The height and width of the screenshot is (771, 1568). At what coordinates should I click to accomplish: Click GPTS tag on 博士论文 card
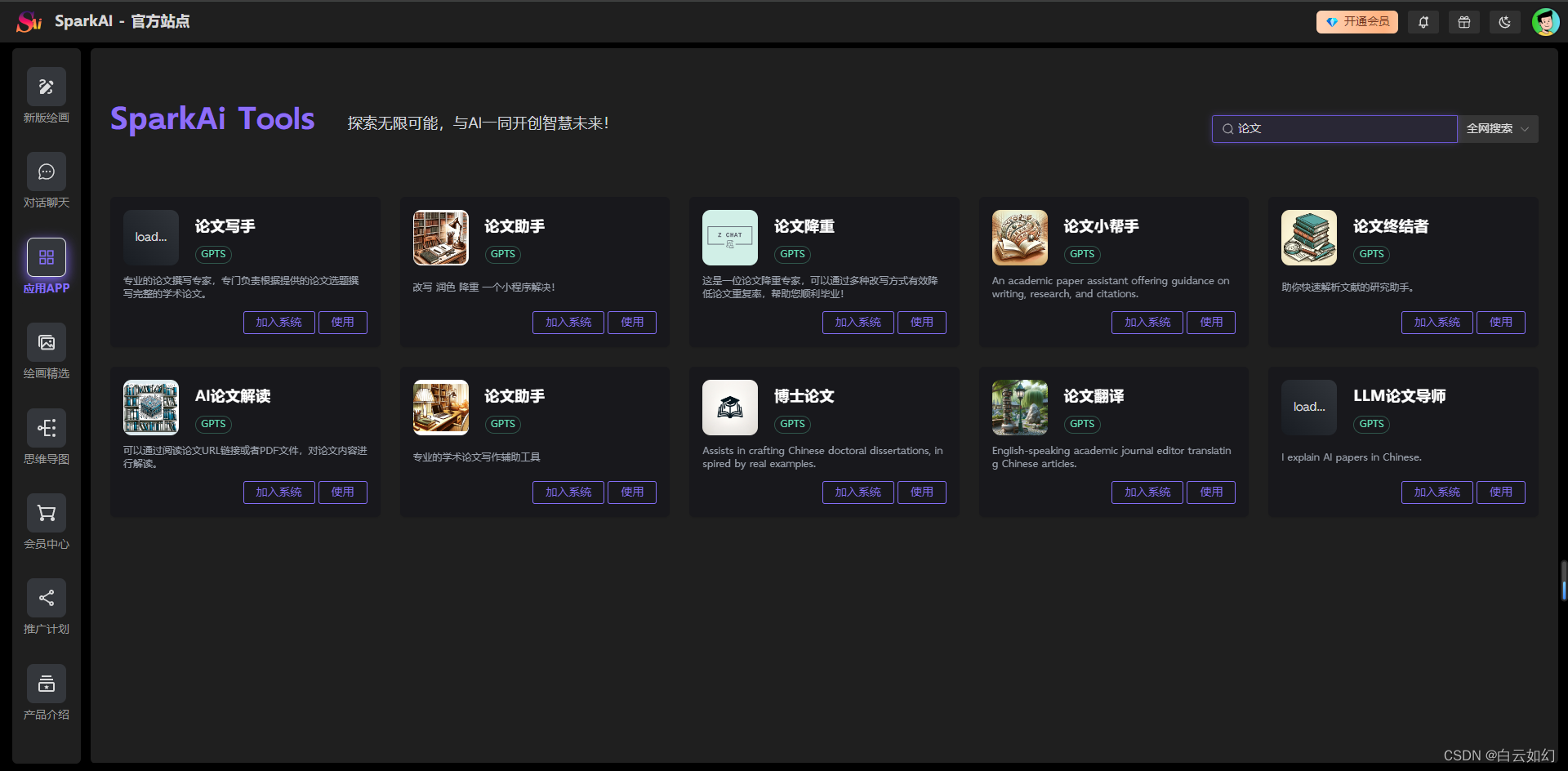(x=792, y=424)
